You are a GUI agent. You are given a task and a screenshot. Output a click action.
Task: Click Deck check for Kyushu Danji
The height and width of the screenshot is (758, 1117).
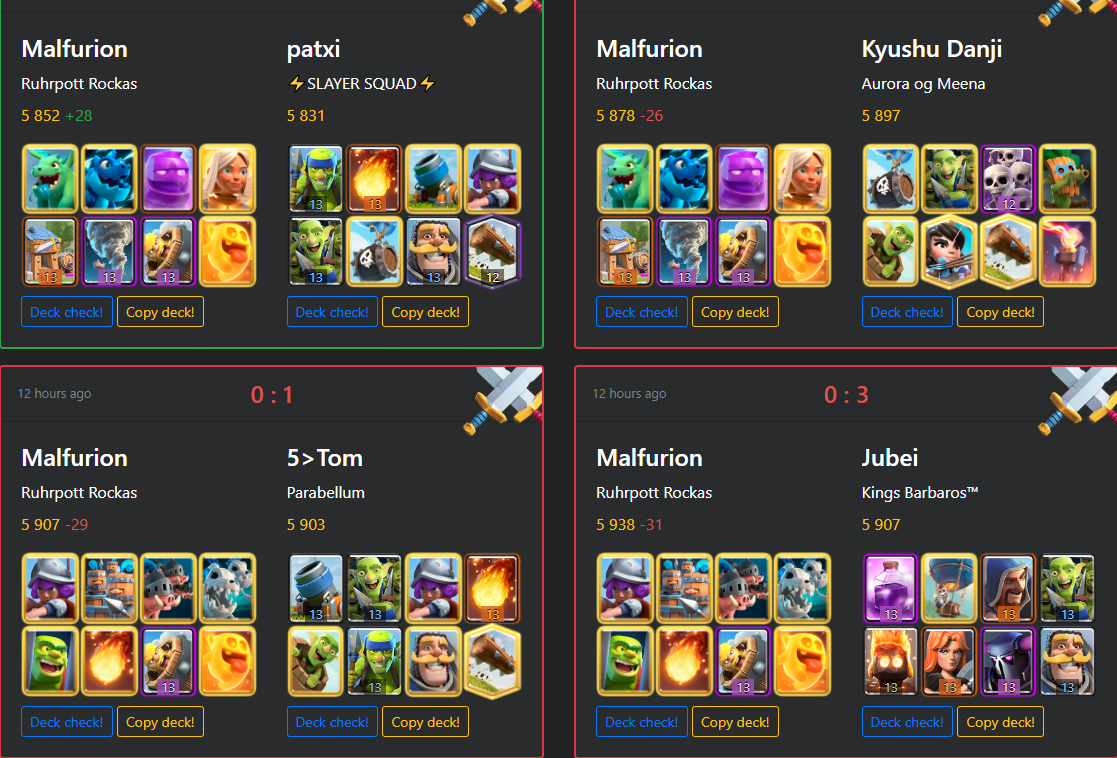907,312
